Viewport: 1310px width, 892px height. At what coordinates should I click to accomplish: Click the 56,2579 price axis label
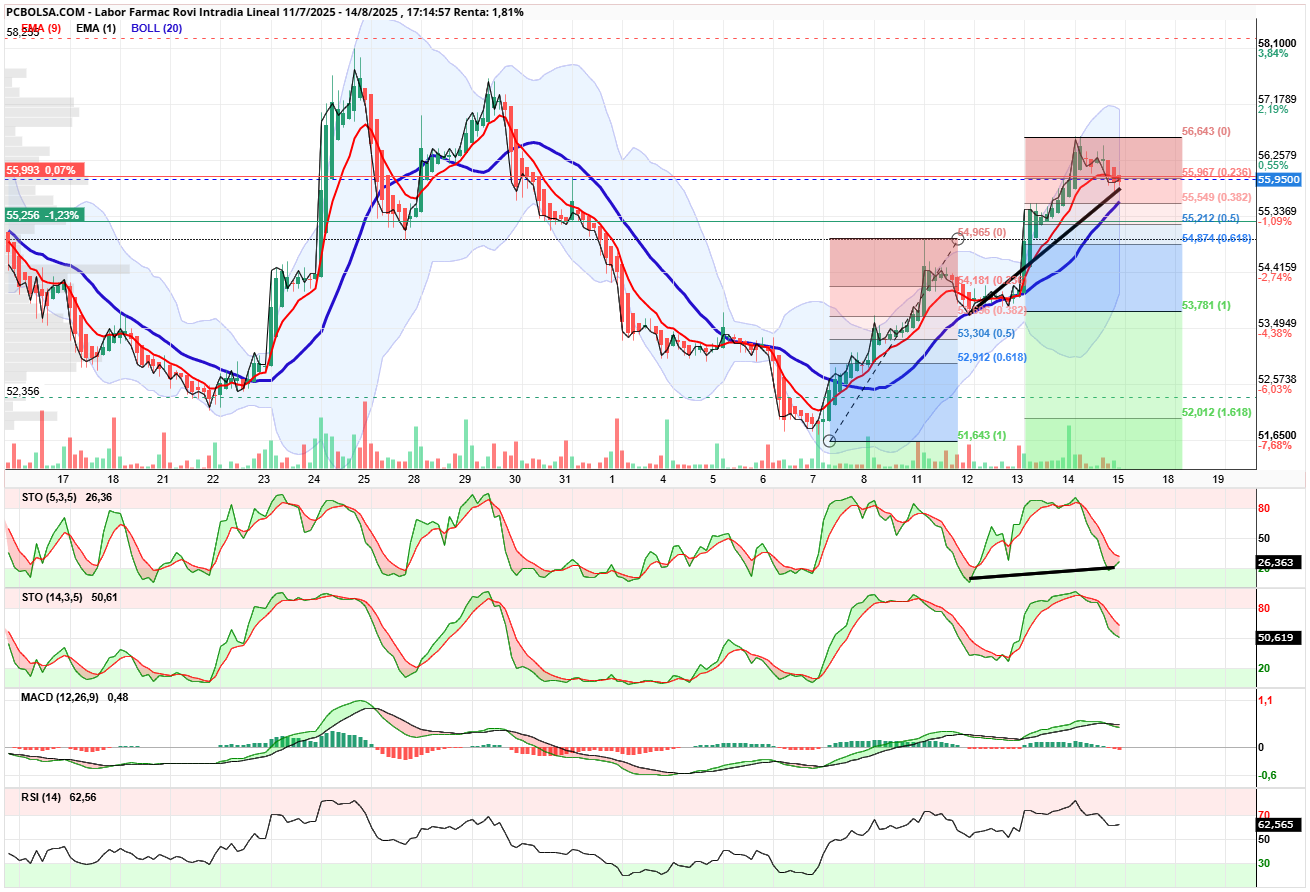pyautogui.click(x=1277, y=155)
